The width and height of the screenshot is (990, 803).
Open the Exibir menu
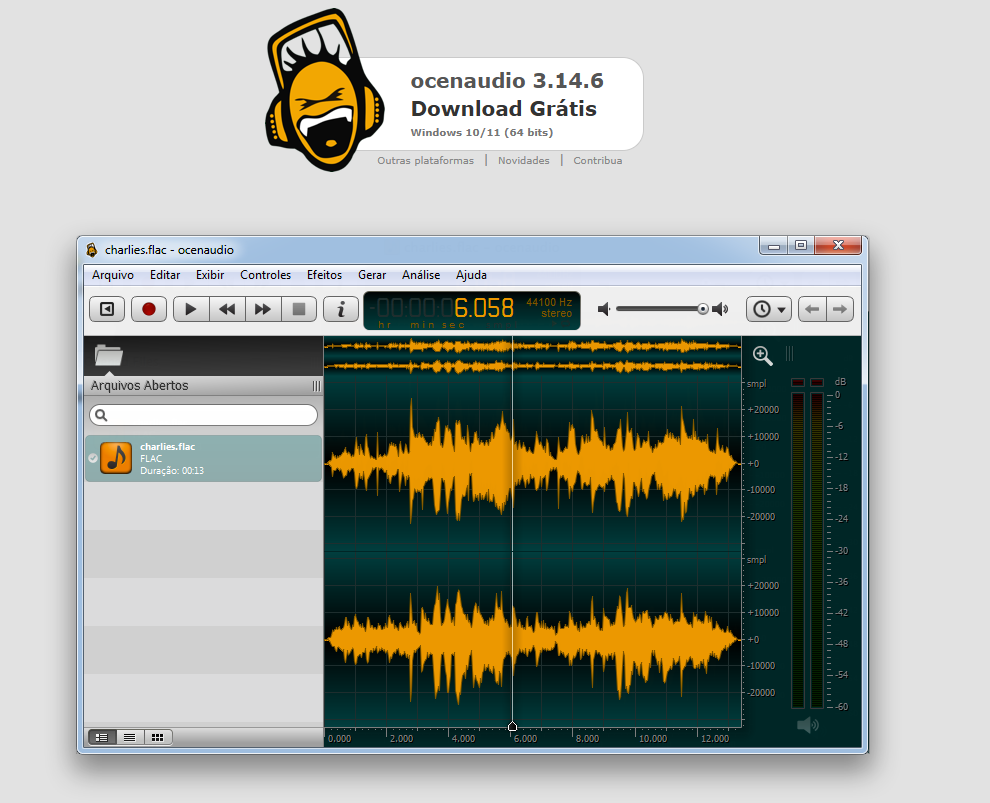coord(210,275)
